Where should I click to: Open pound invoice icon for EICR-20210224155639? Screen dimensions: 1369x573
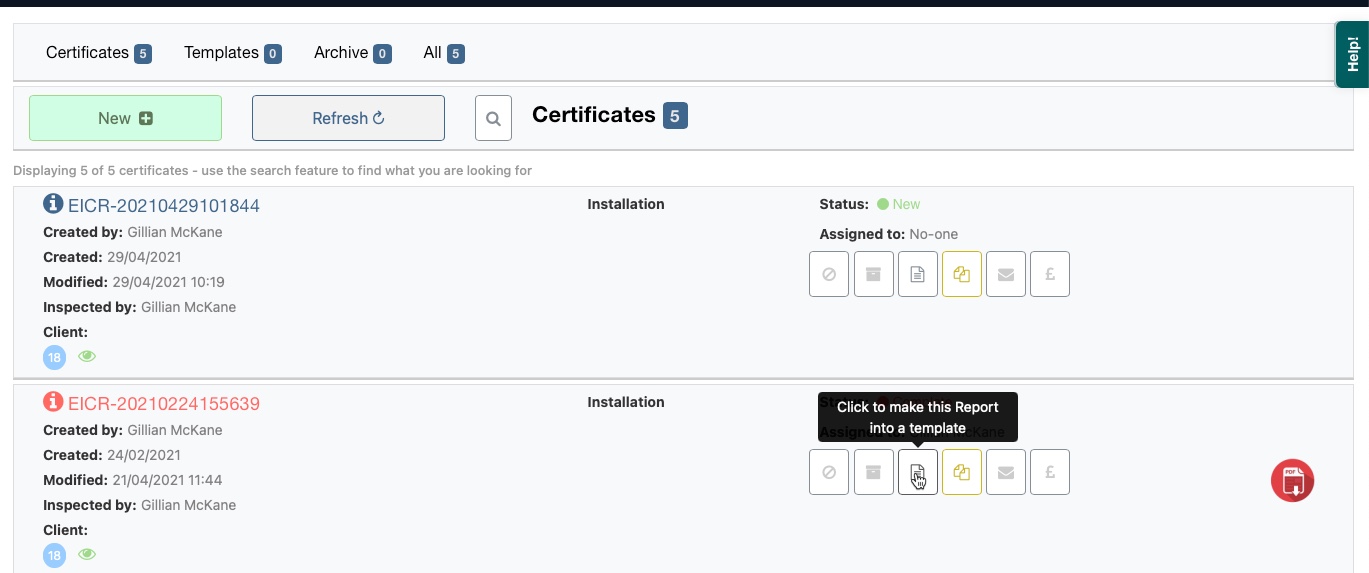[1050, 472]
